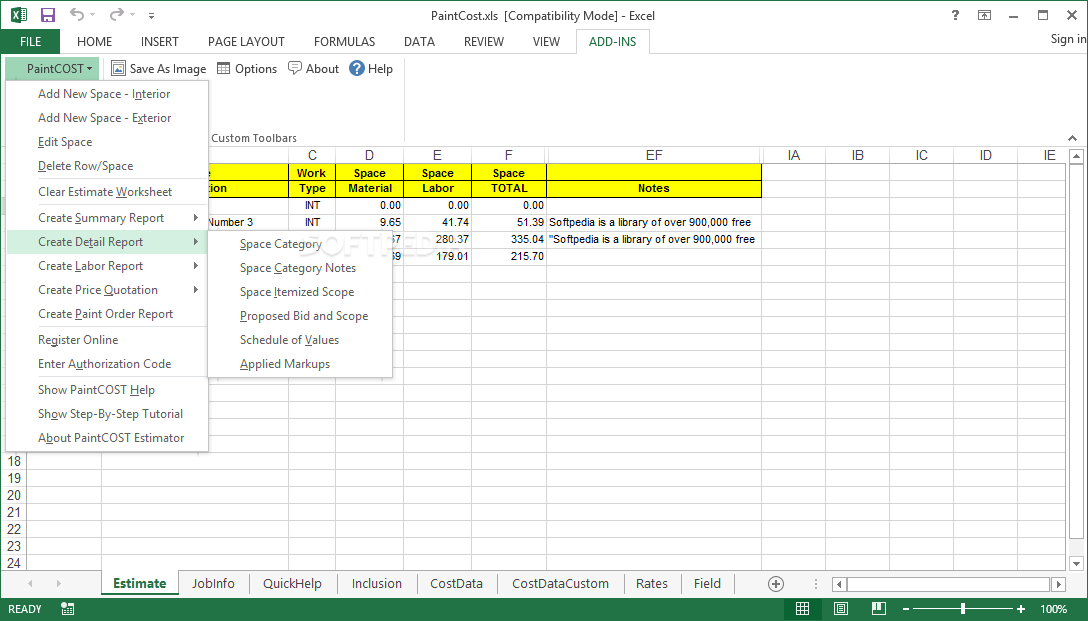Image resolution: width=1088 pixels, height=621 pixels.
Task: Switch to the CostData sheet tab
Action: coord(456,584)
